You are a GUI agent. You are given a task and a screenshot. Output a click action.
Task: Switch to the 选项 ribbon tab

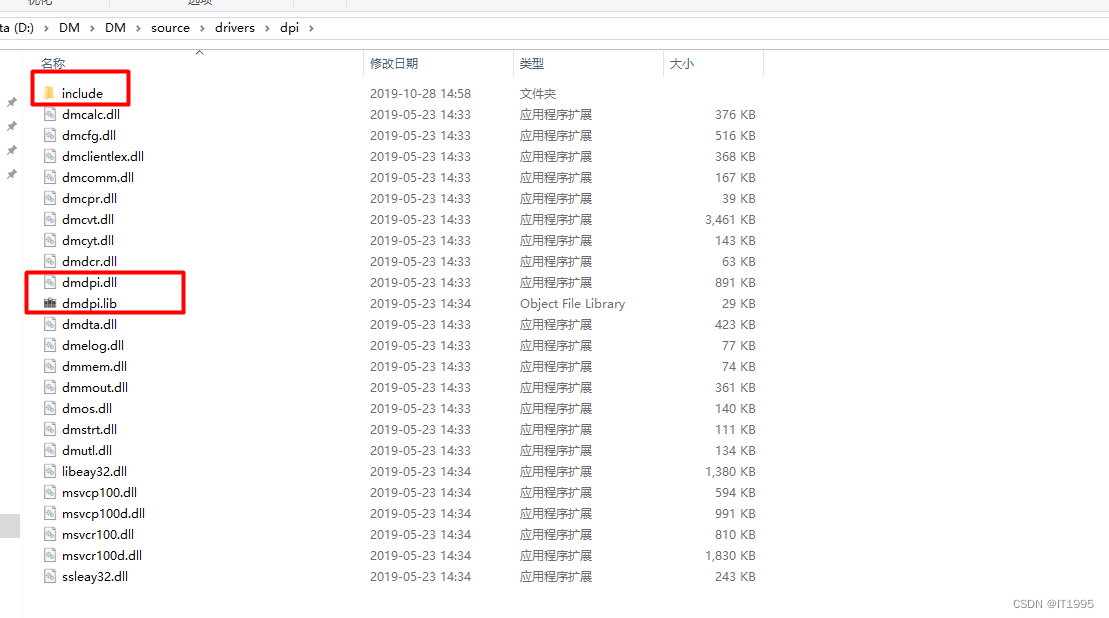tap(200, 3)
